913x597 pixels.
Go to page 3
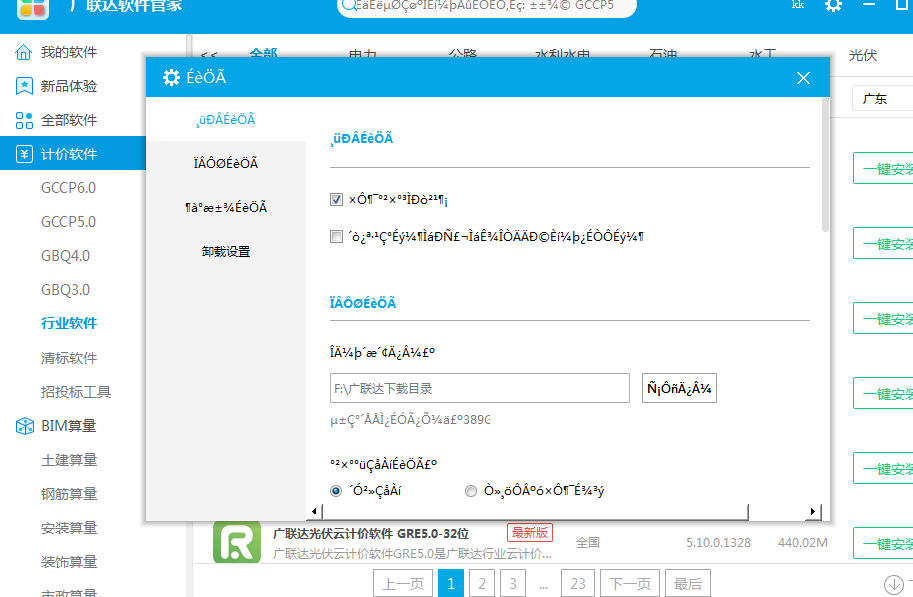(512, 584)
